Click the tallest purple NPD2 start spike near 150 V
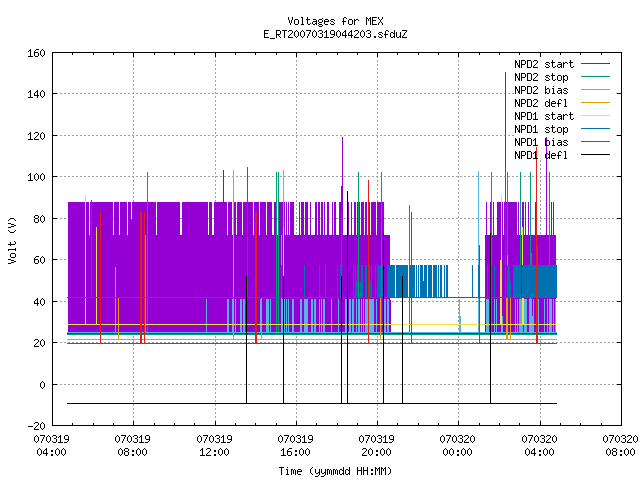This screenshot has height=480, width=640. [505, 122]
